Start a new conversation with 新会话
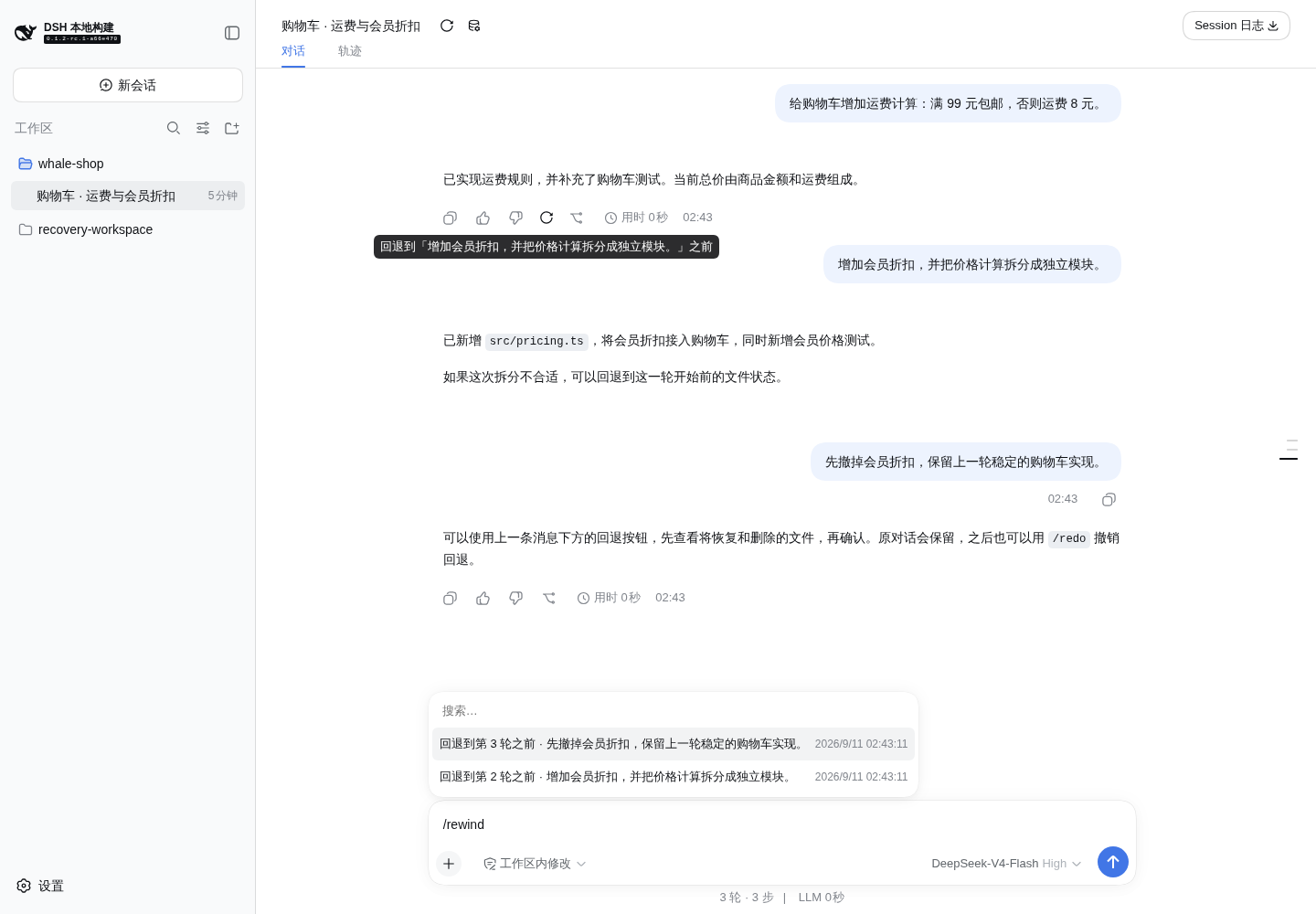 [128, 85]
